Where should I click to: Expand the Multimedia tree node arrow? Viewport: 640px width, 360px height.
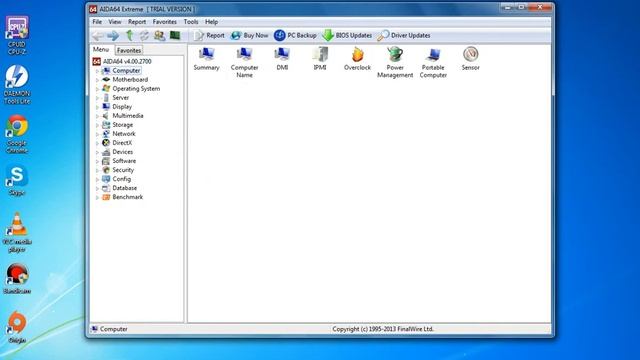coord(98,116)
